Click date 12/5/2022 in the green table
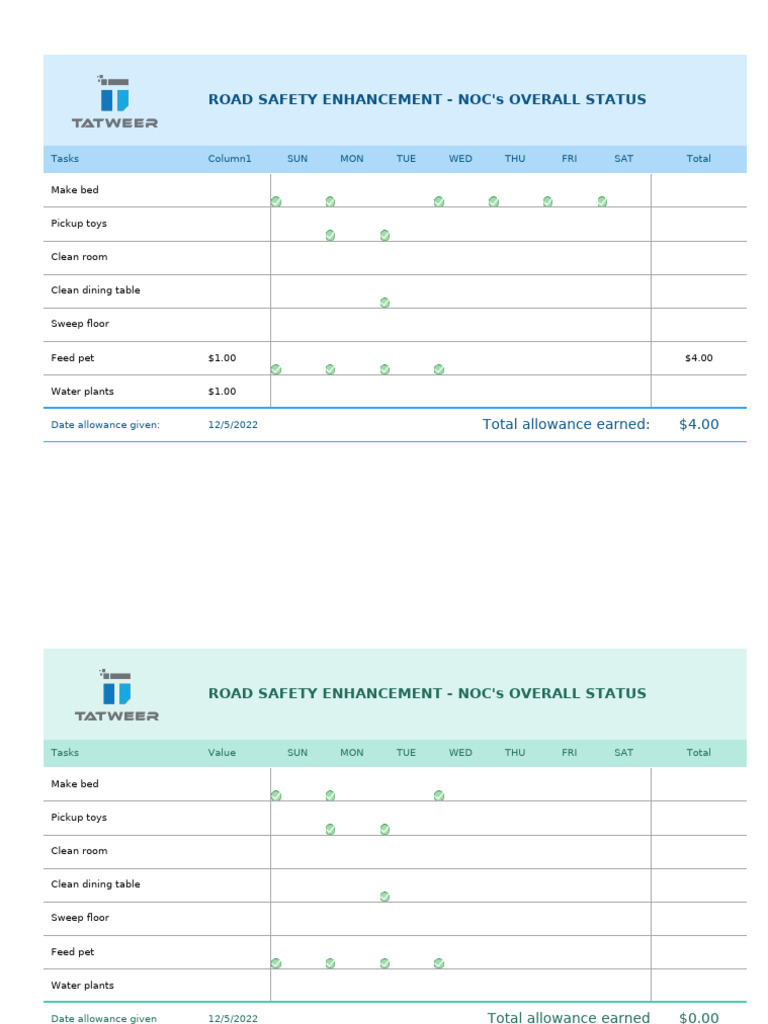The width and height of the screenshot is (768, 1024). click(x=232, y=1018)
